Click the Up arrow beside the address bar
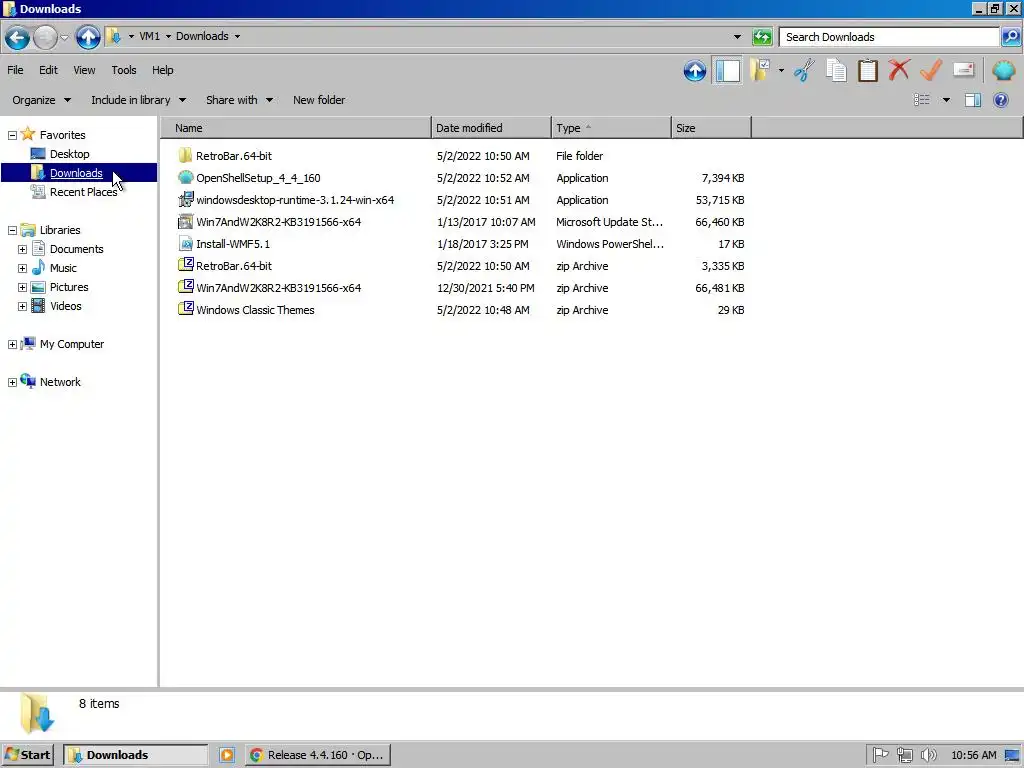 tap(88, 37)
